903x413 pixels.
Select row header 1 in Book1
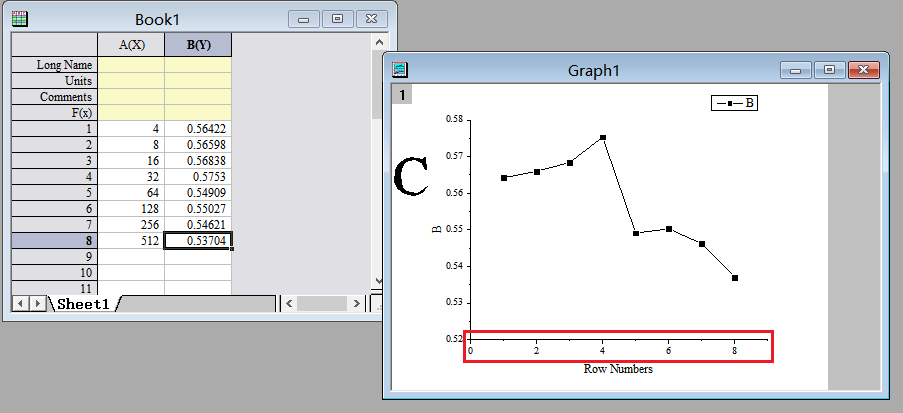[x=55, y=128]
